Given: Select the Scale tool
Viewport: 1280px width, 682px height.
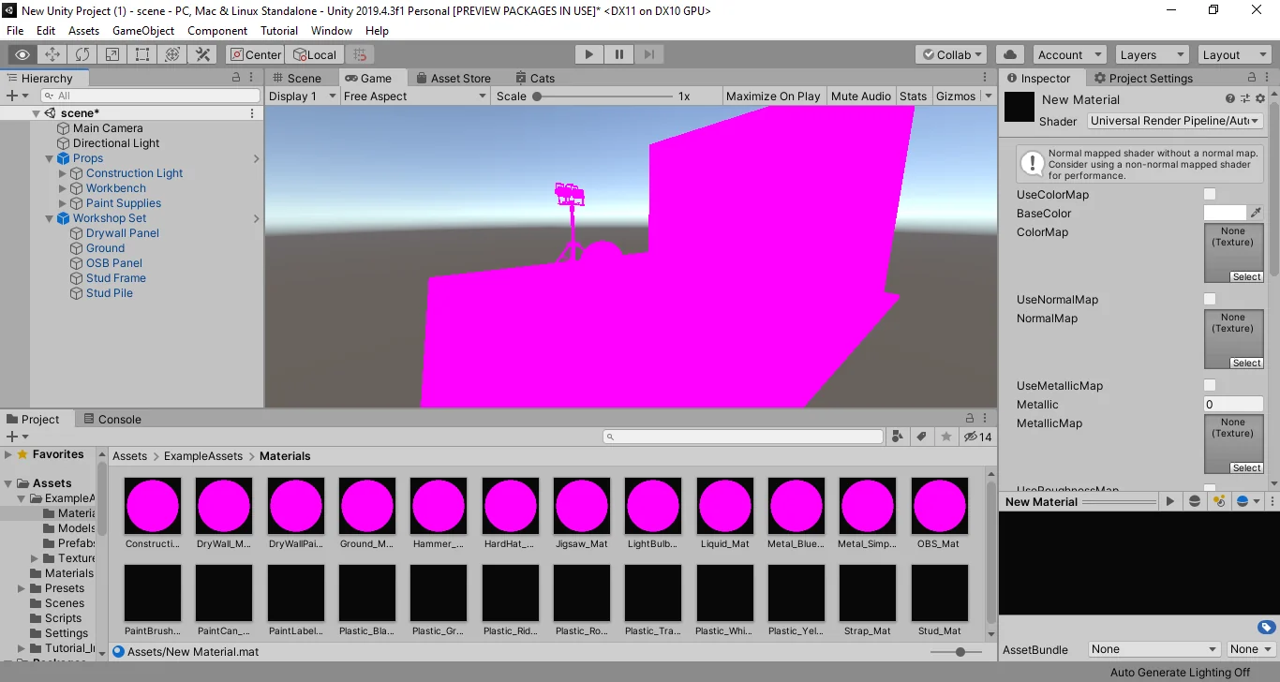Looking at the screenshot, I should coord(112,55).
